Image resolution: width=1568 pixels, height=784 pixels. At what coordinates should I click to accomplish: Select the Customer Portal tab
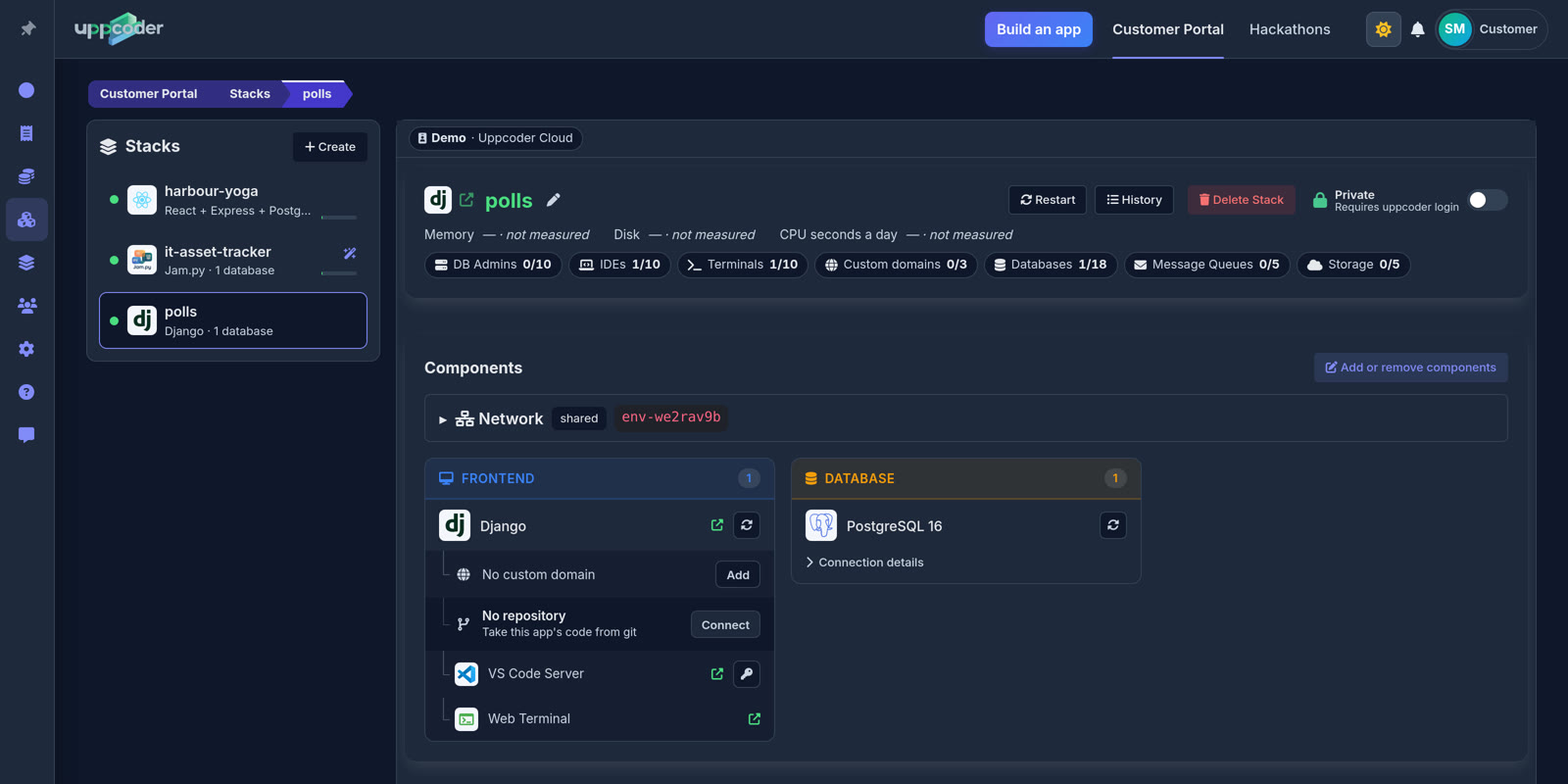[1168, 29]
